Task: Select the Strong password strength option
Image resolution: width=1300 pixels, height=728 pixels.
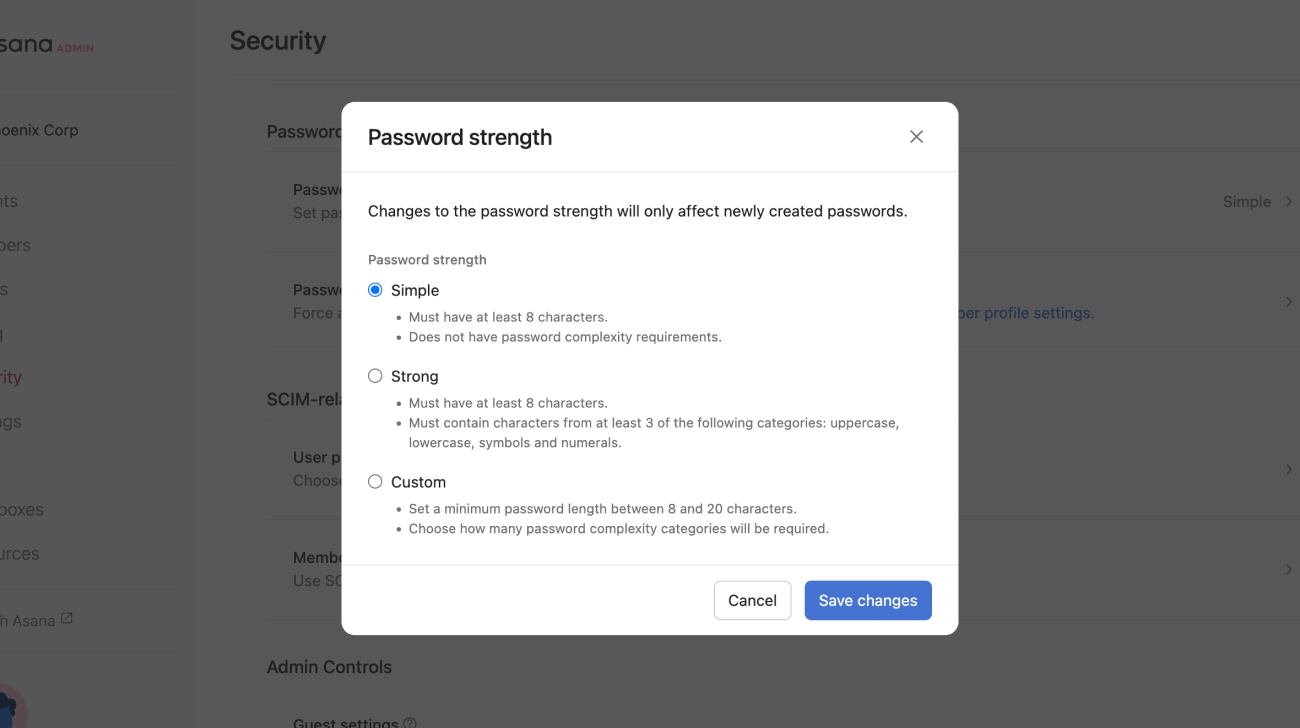Action: [x=375, y=375]
